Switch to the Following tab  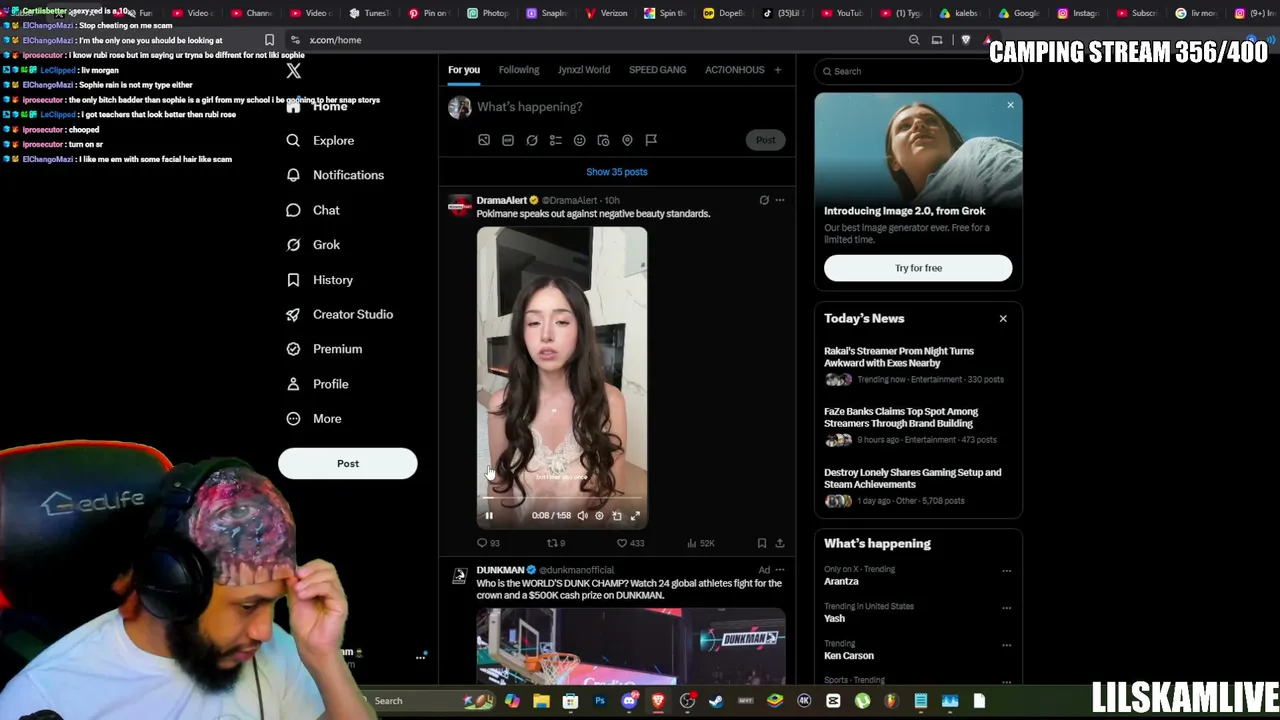coord(519,70)
